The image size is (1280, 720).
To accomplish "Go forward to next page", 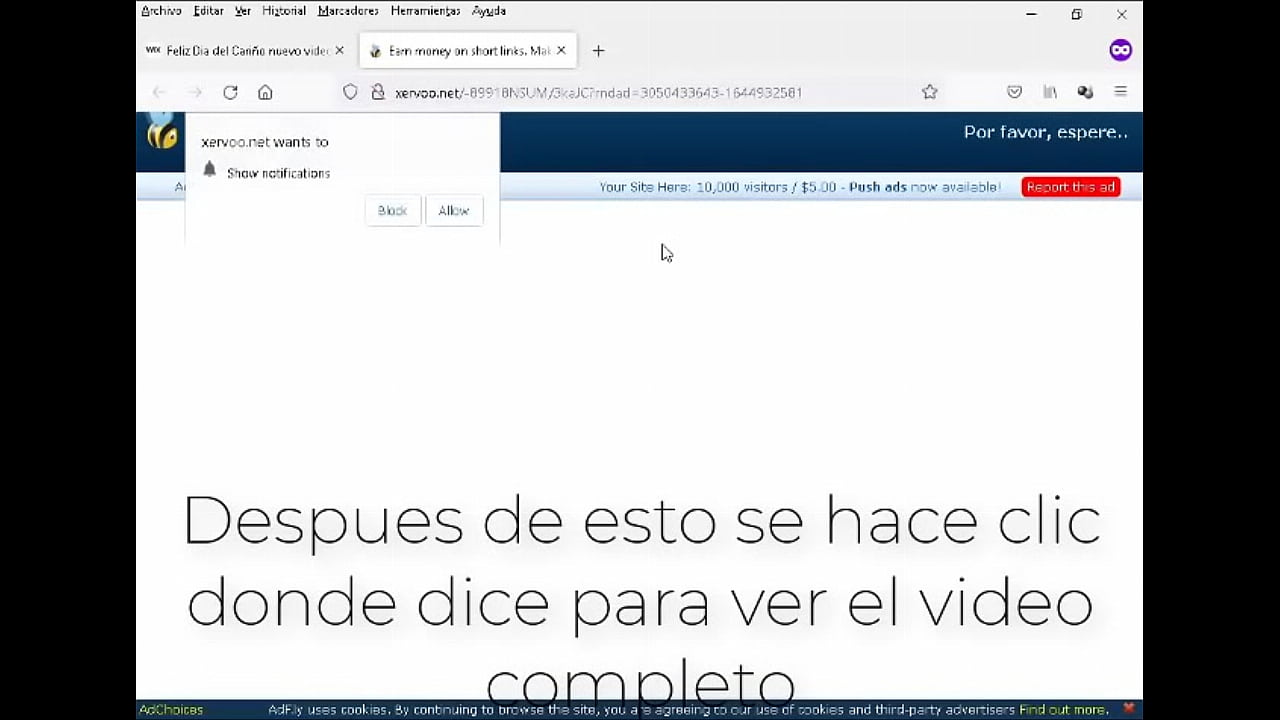I will [x=195, y=92].
